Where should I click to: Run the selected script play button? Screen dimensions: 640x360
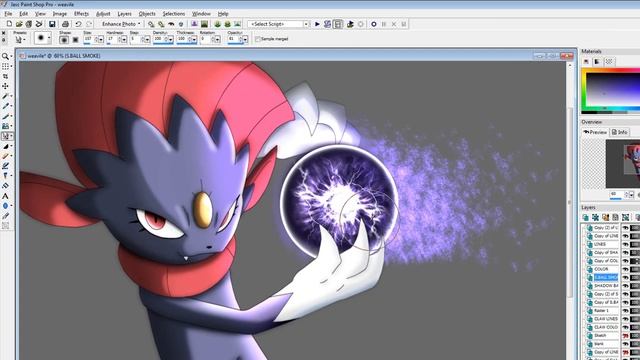317,24
